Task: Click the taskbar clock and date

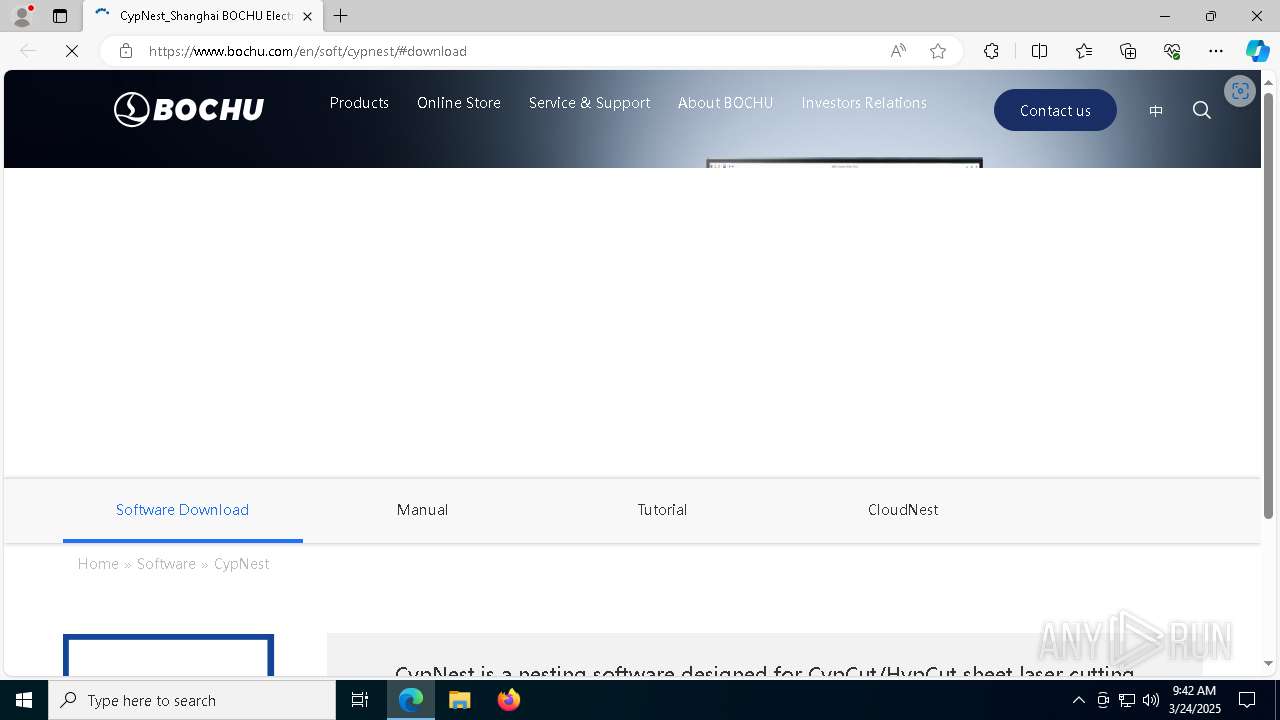Action: click(1195, 700)
